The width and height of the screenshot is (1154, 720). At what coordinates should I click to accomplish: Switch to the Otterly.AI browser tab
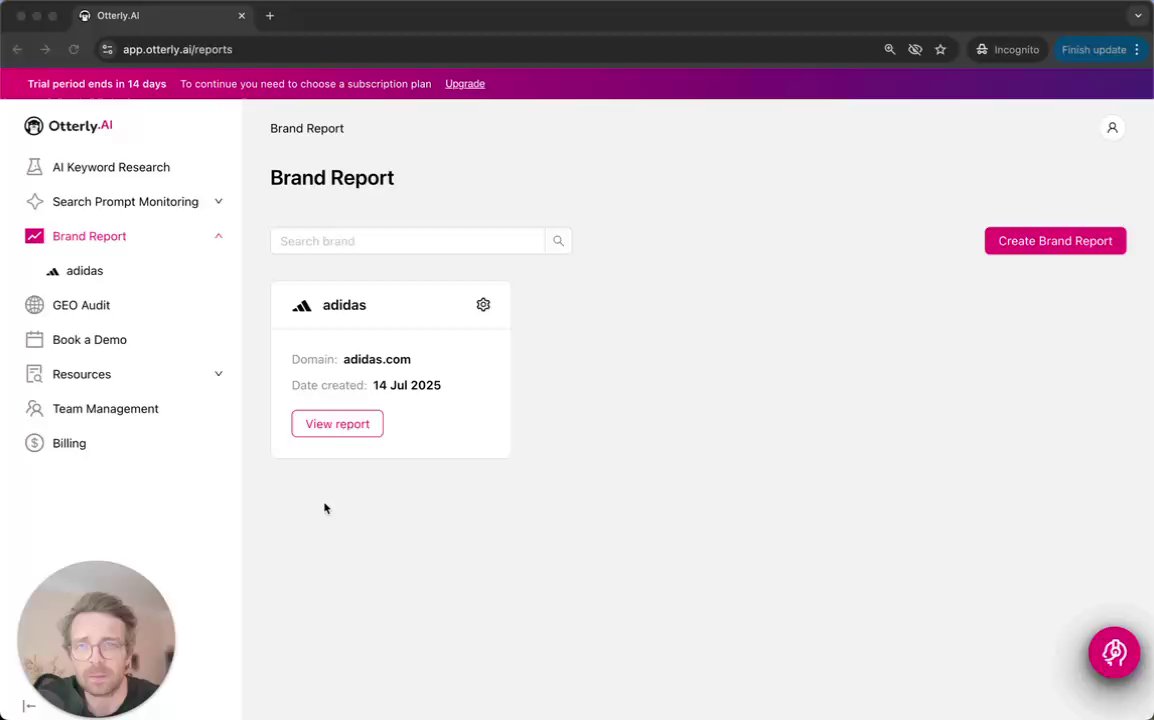pos(162,15)
